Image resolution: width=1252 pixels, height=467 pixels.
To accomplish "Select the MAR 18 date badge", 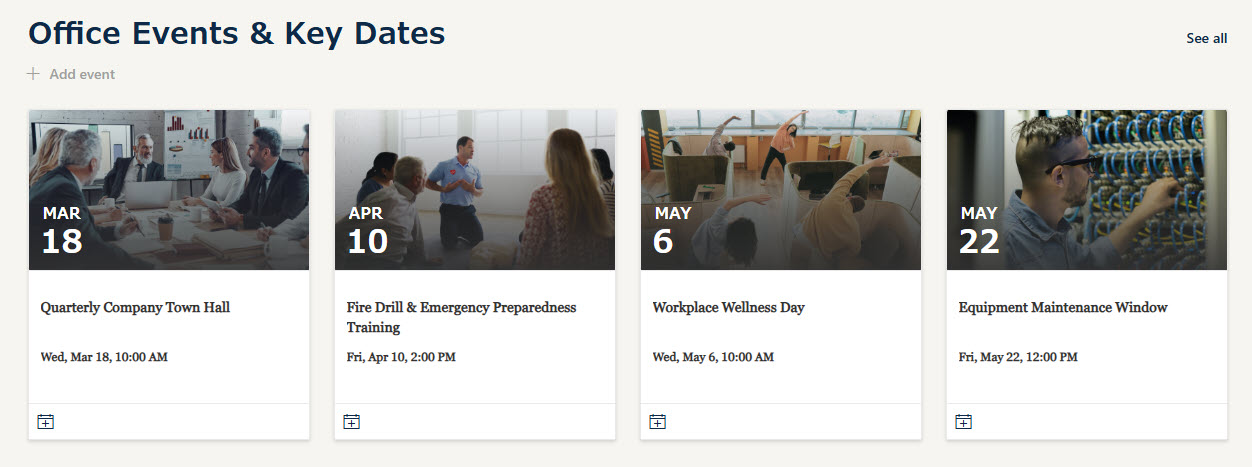I will point(62,231).
